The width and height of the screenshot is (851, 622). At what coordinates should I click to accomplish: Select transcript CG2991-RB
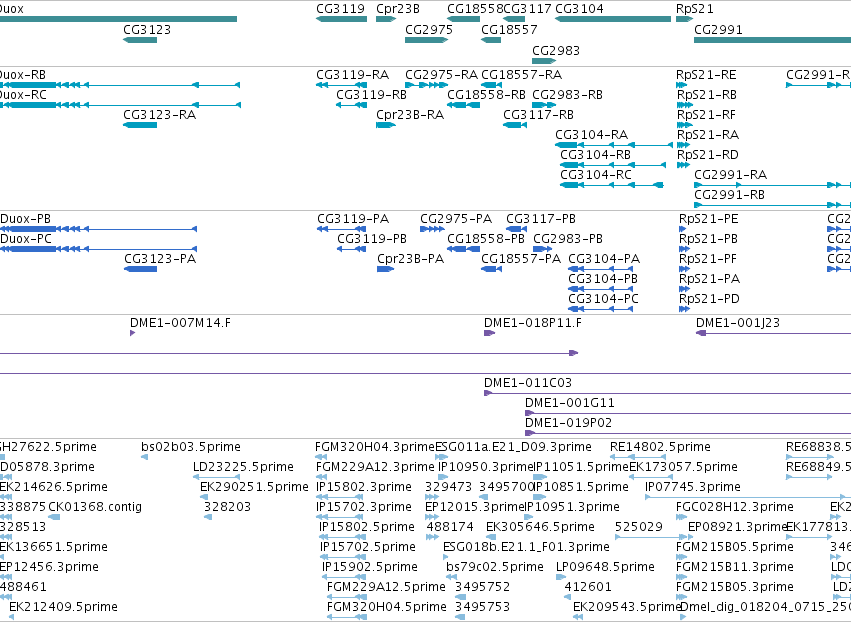pyautogui.click(x=729, y=195)
